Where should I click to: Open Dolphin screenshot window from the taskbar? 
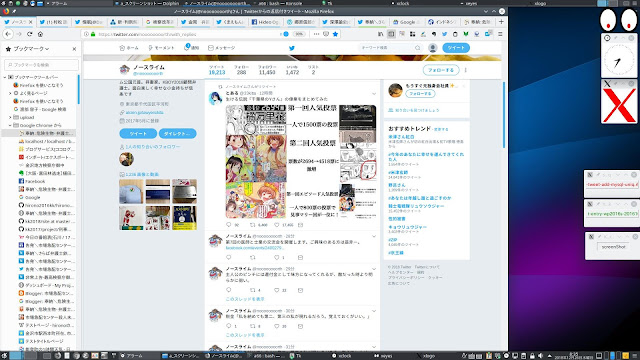click(181, 356)
